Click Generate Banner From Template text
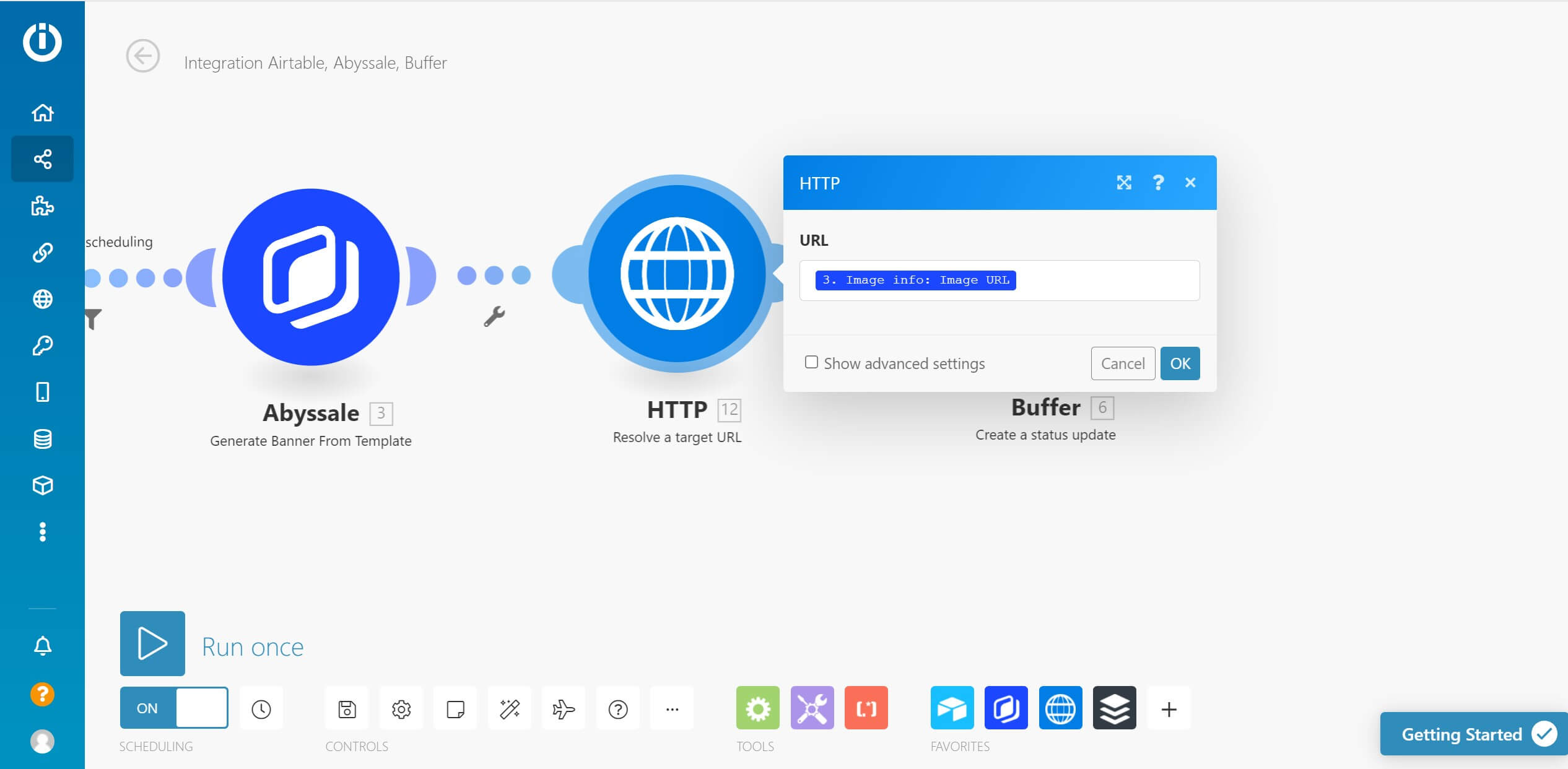Viewport: 1568px width, 769px height. (x=311, y=441)
